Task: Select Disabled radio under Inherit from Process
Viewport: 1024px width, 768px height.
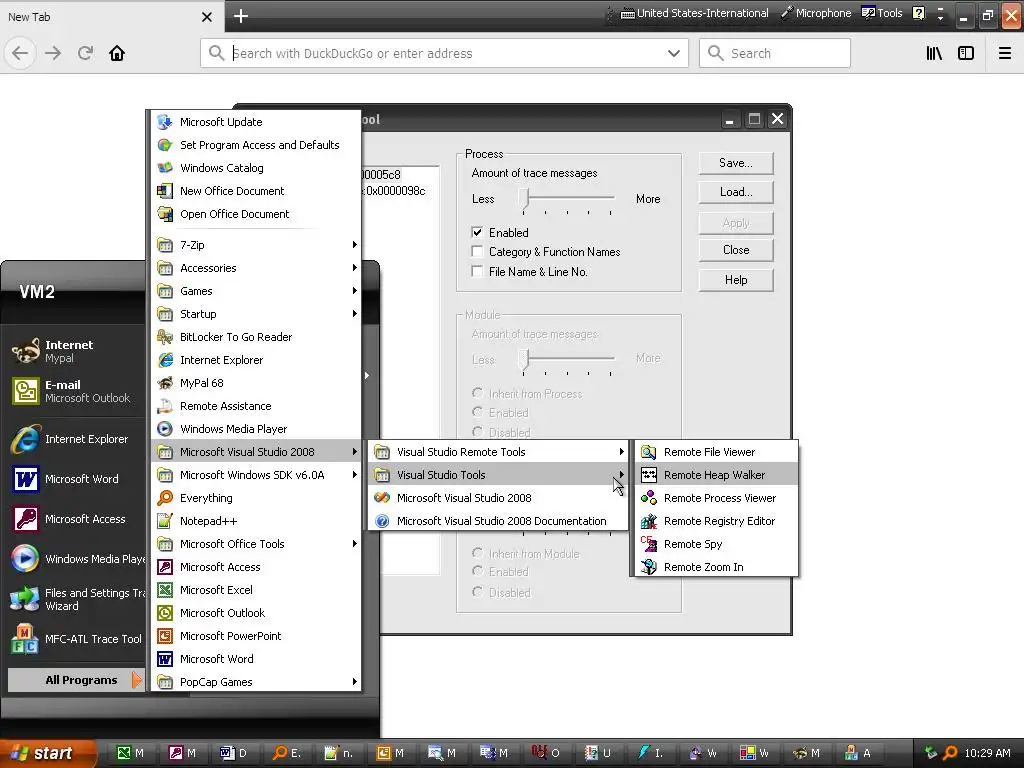Action: (477, 432)
